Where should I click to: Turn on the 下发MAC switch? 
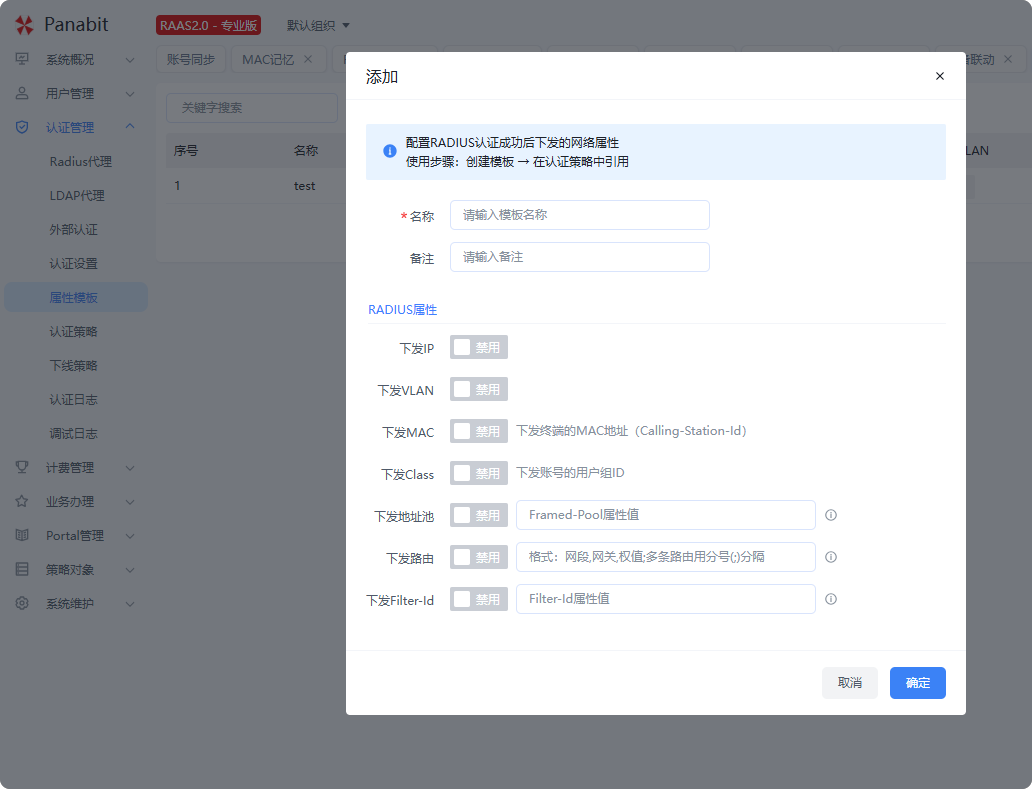pyautogui.click(x=478, y=432)
